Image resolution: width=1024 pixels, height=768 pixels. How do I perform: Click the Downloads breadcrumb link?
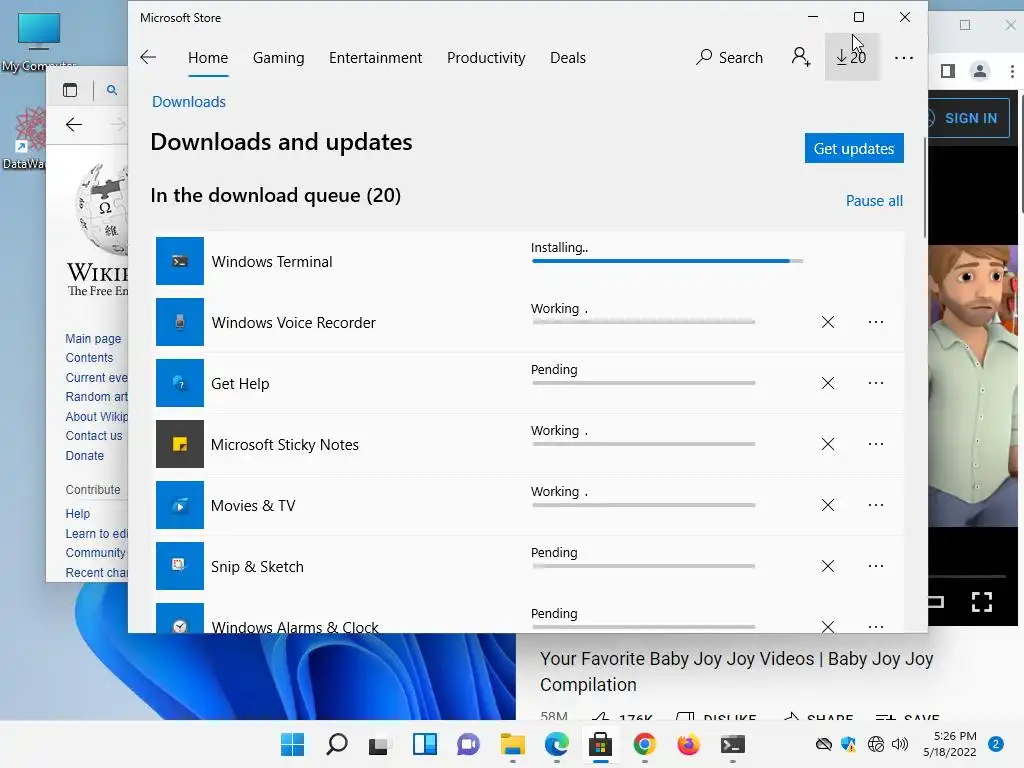point(189,102)
